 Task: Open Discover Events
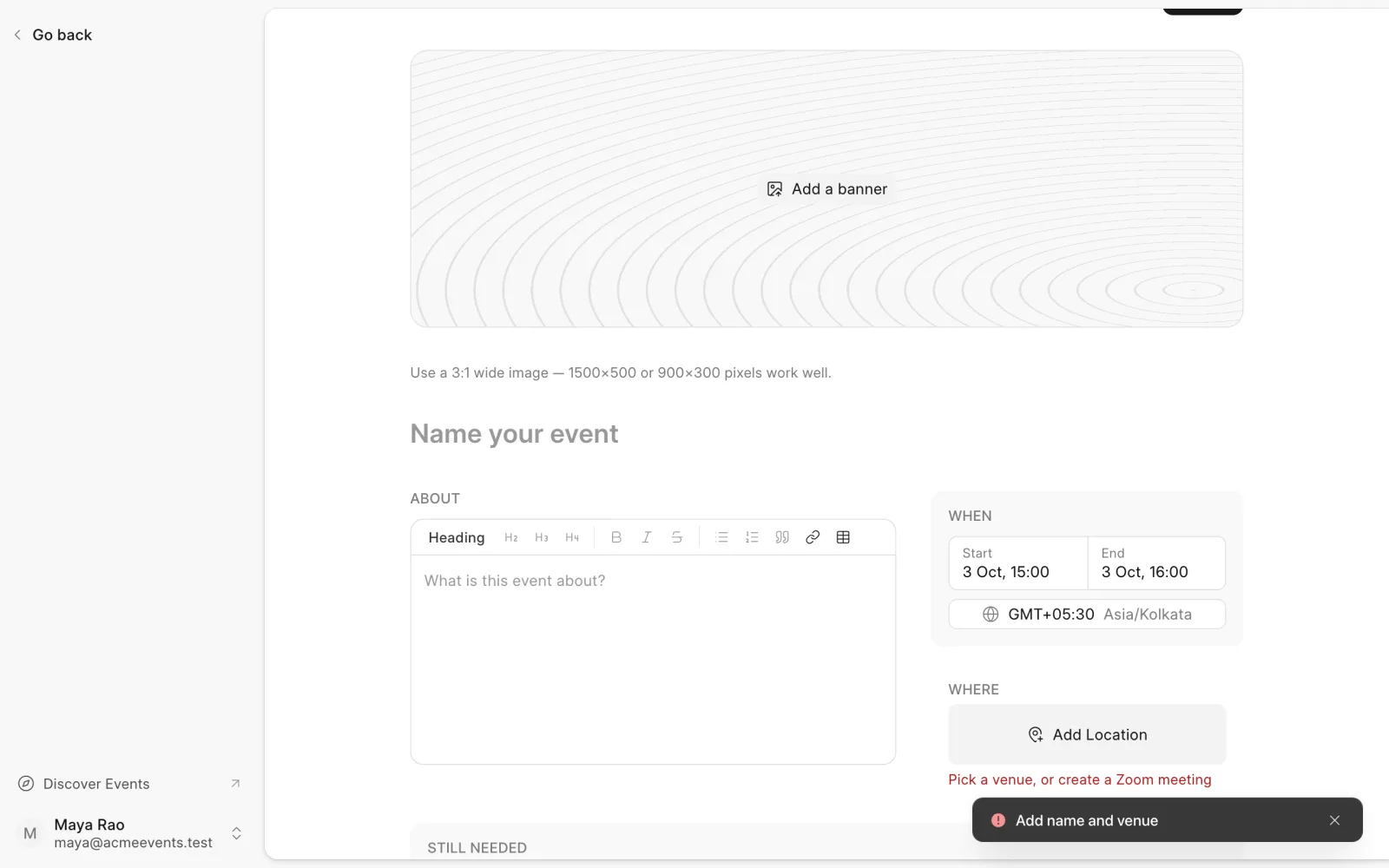(129, 784)
